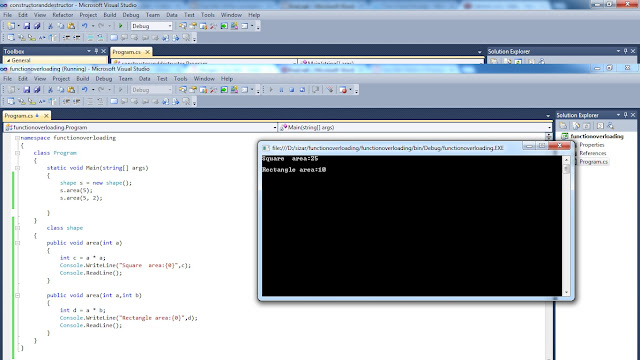Click Copy icon in functionoverloading toolbar

click(x=60, y=90)
